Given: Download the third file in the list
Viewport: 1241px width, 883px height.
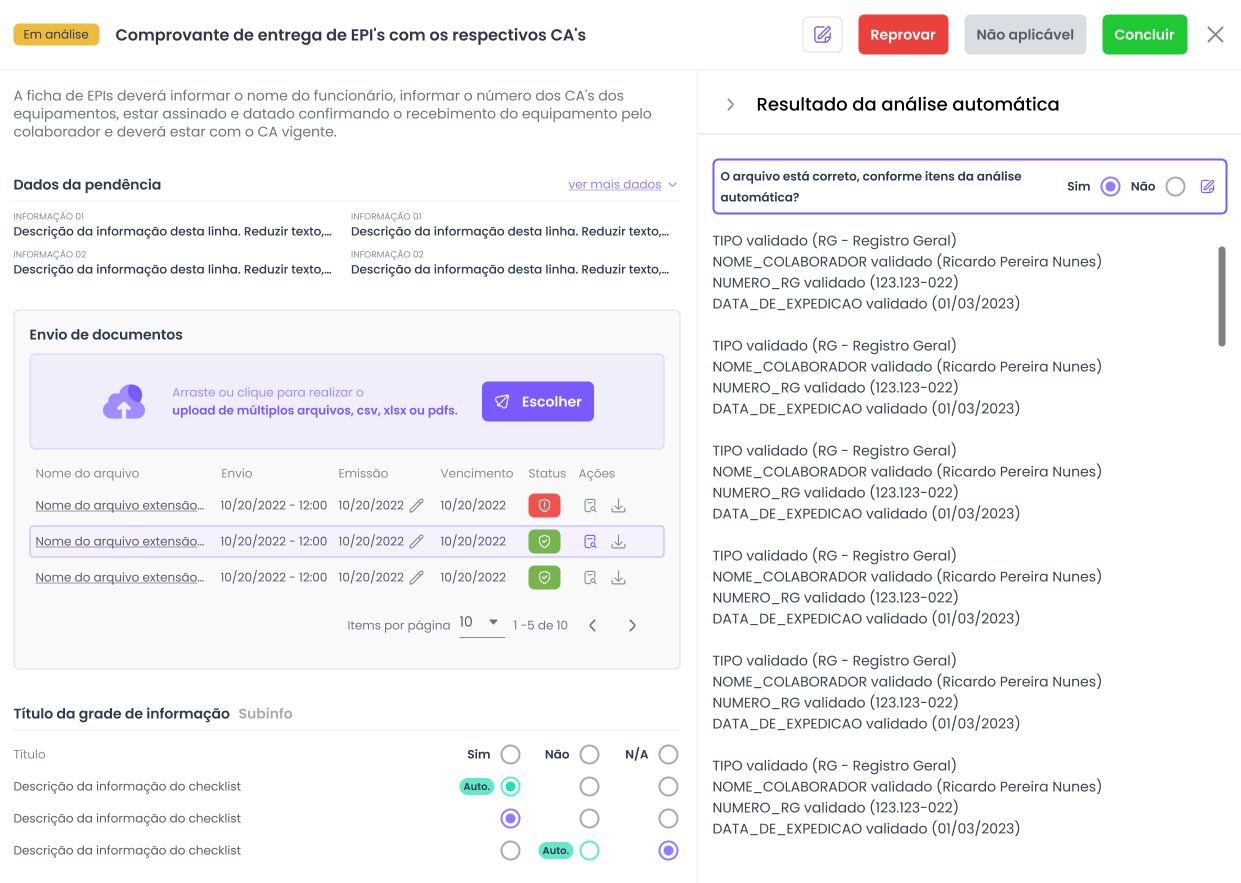Looking at the screenshot, I should click(x=618, y=578).
